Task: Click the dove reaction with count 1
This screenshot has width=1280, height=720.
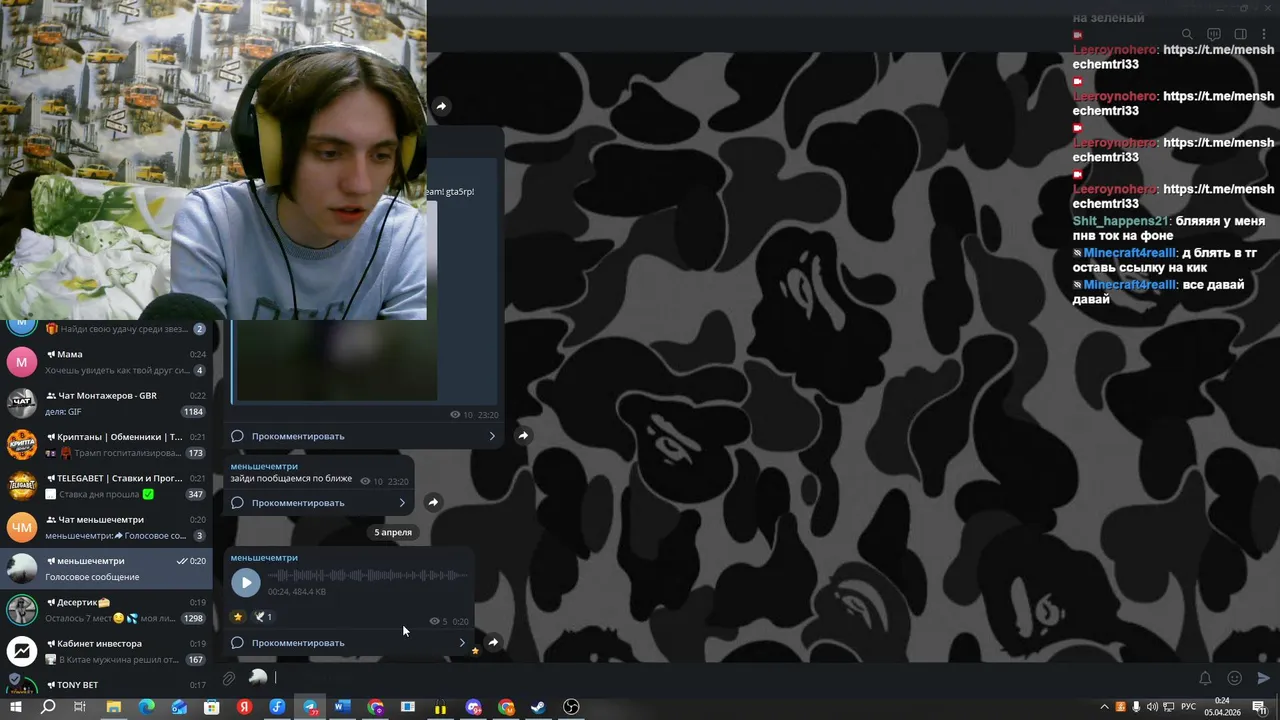Action: tap(263, 617)
